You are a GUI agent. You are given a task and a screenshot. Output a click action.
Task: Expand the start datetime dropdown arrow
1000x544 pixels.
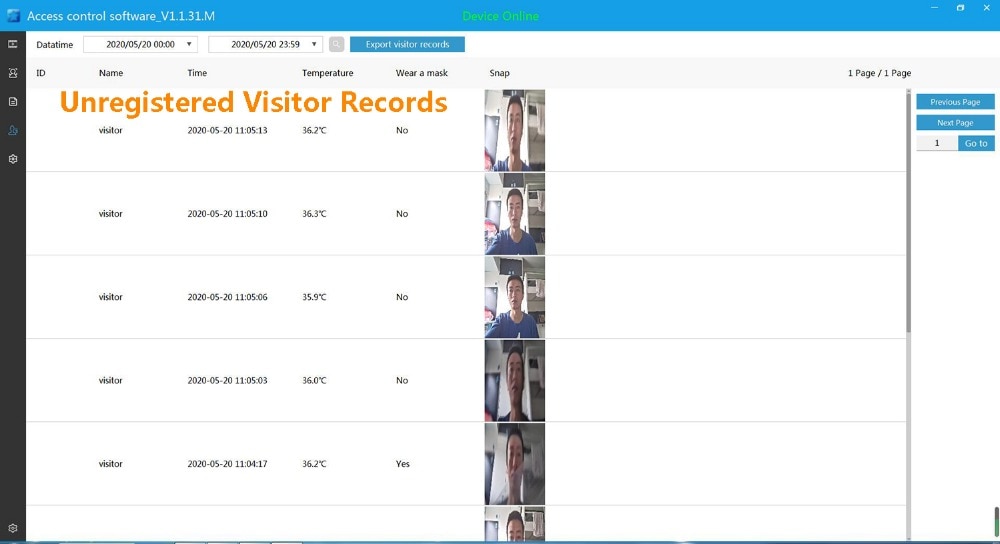(x=189, y=44)
